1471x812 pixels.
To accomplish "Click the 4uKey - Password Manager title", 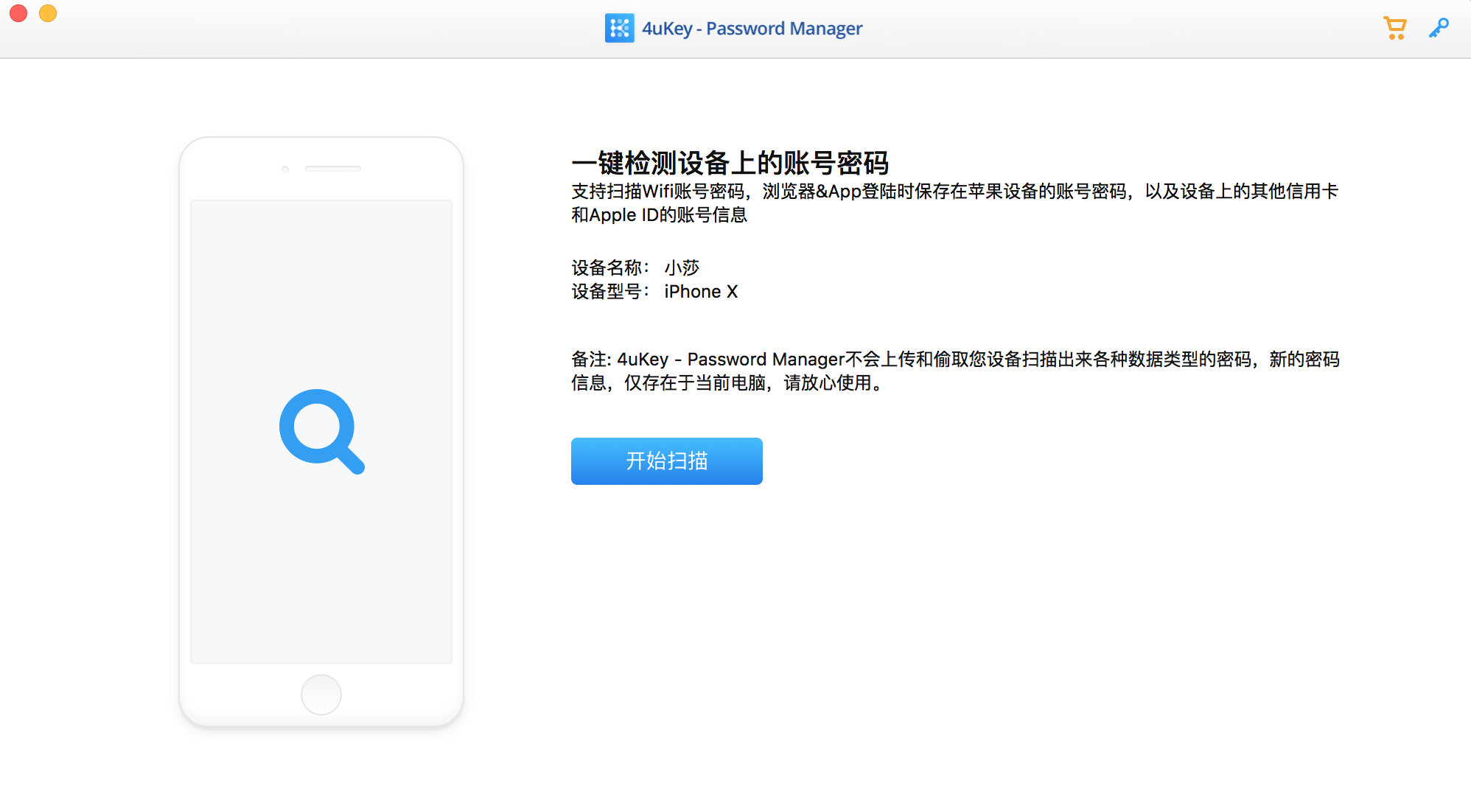I will pos(752,29).
